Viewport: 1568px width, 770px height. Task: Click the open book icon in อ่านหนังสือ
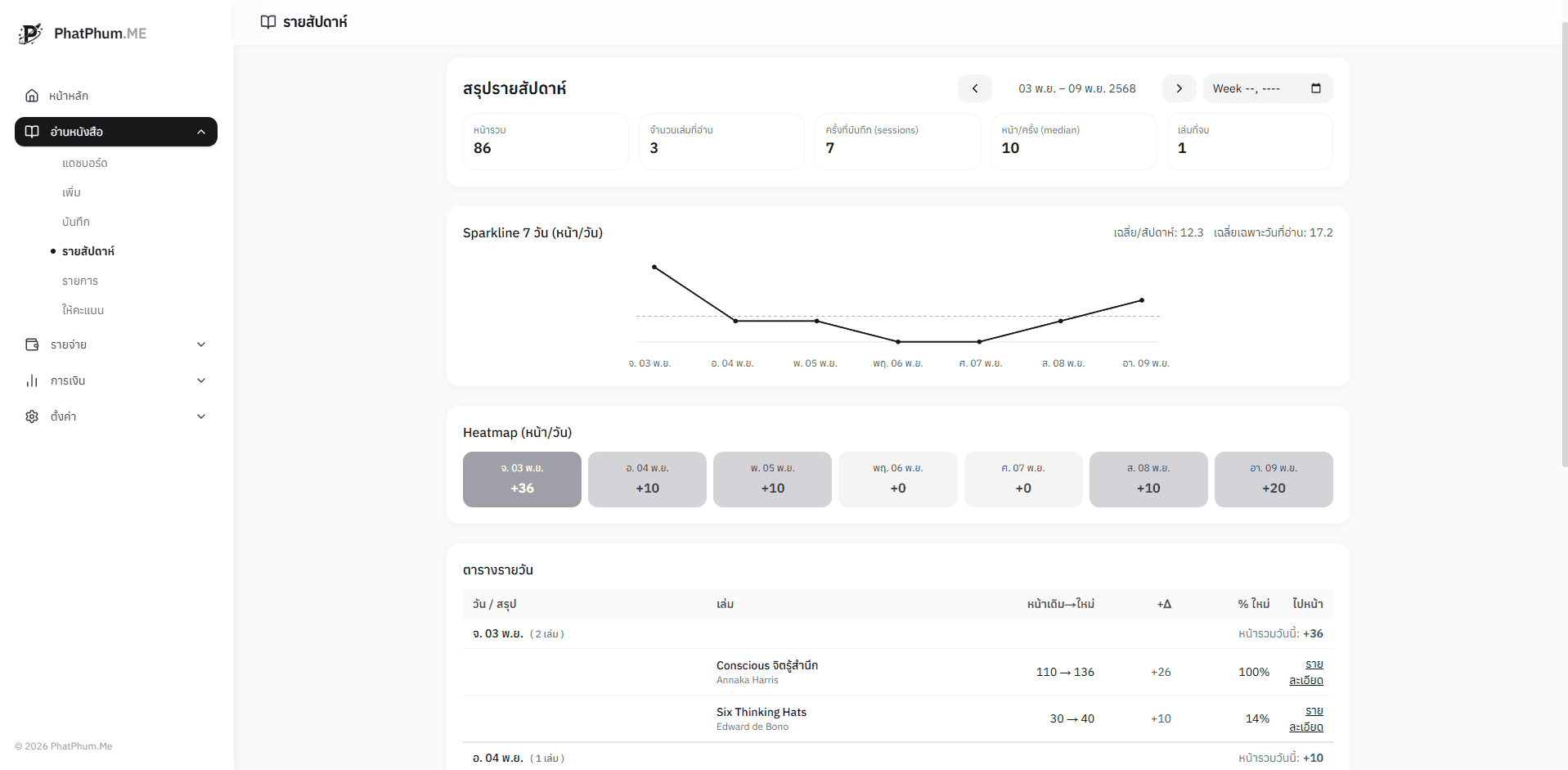(x=32, y=132)
